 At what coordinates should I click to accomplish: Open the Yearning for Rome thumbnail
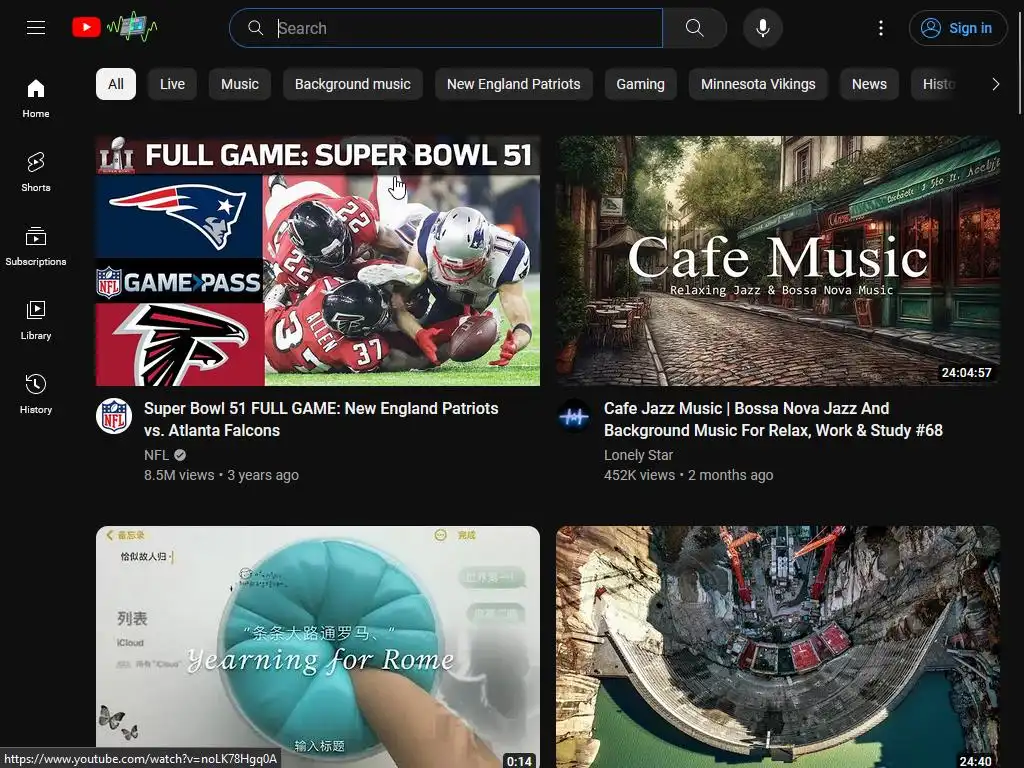[x=318, y=647]
